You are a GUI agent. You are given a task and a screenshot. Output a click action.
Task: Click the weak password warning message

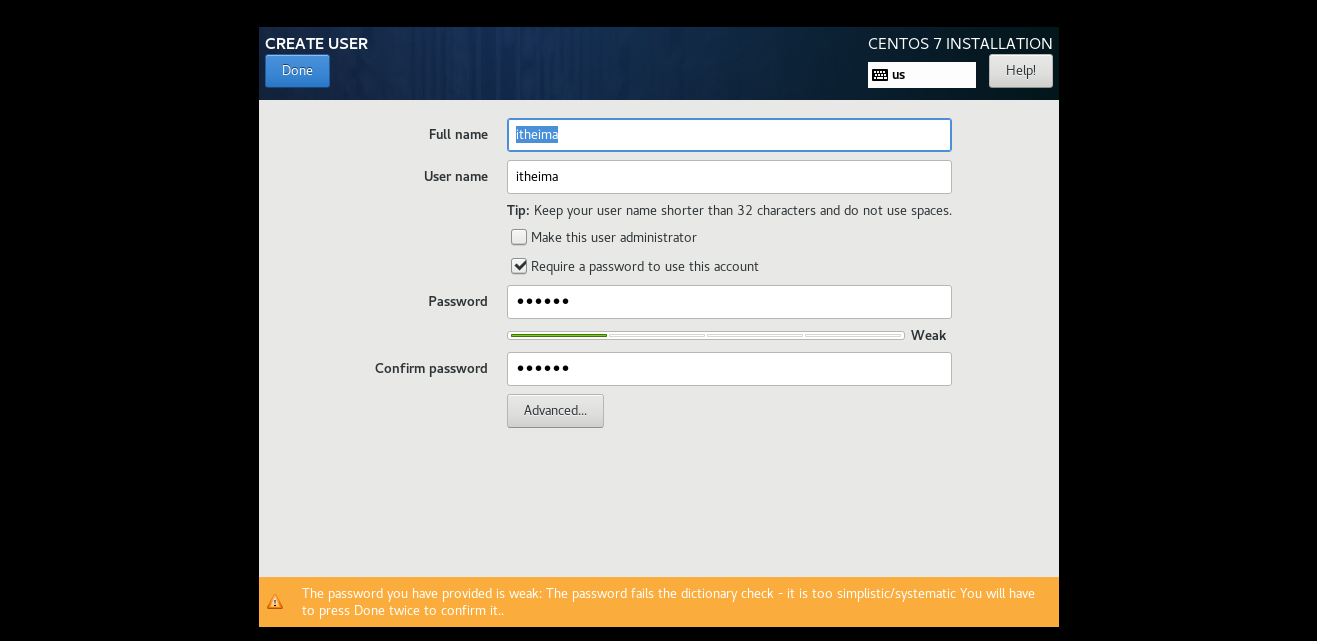pos(669,602)
